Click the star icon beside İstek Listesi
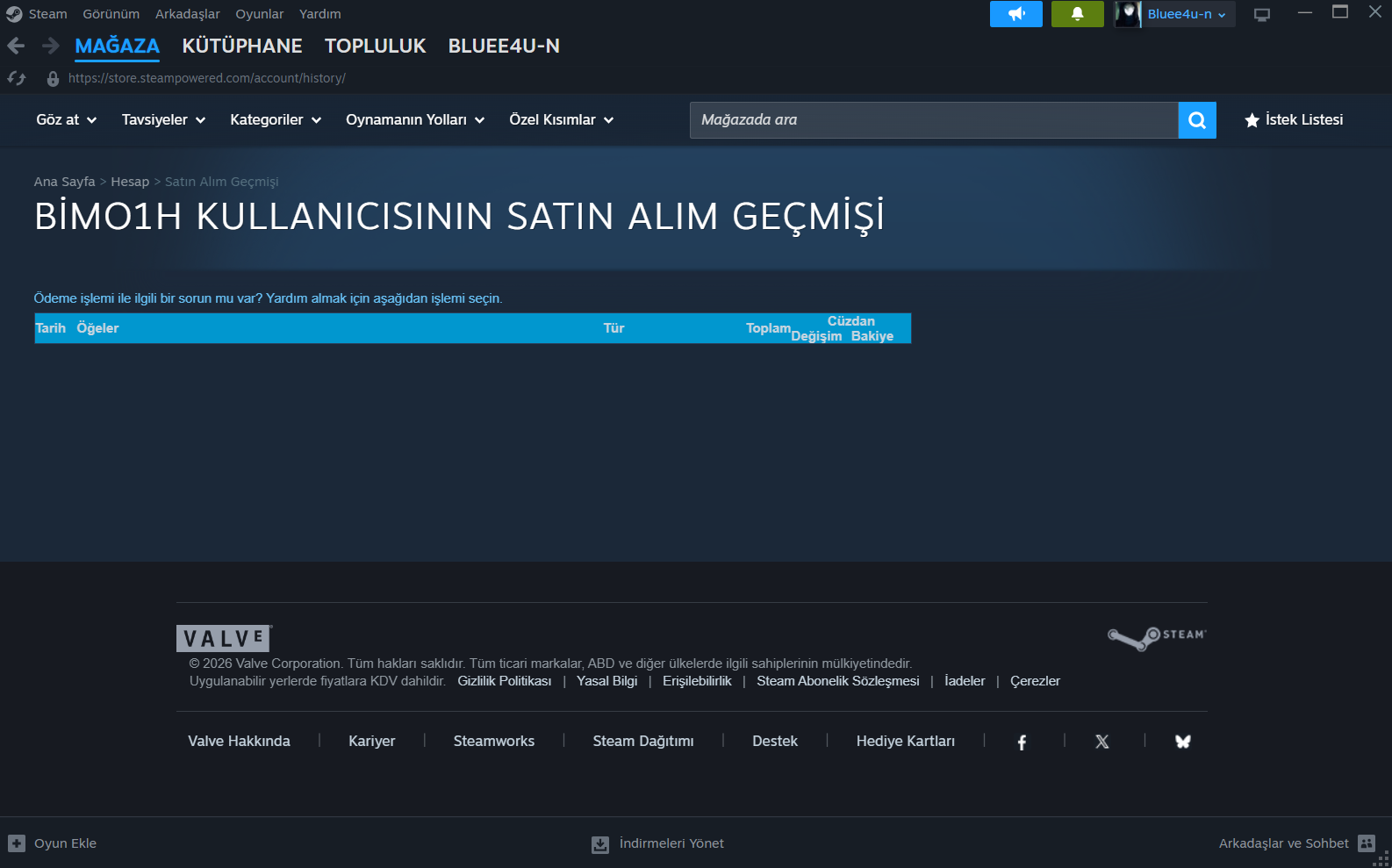 coord(1252,120)
